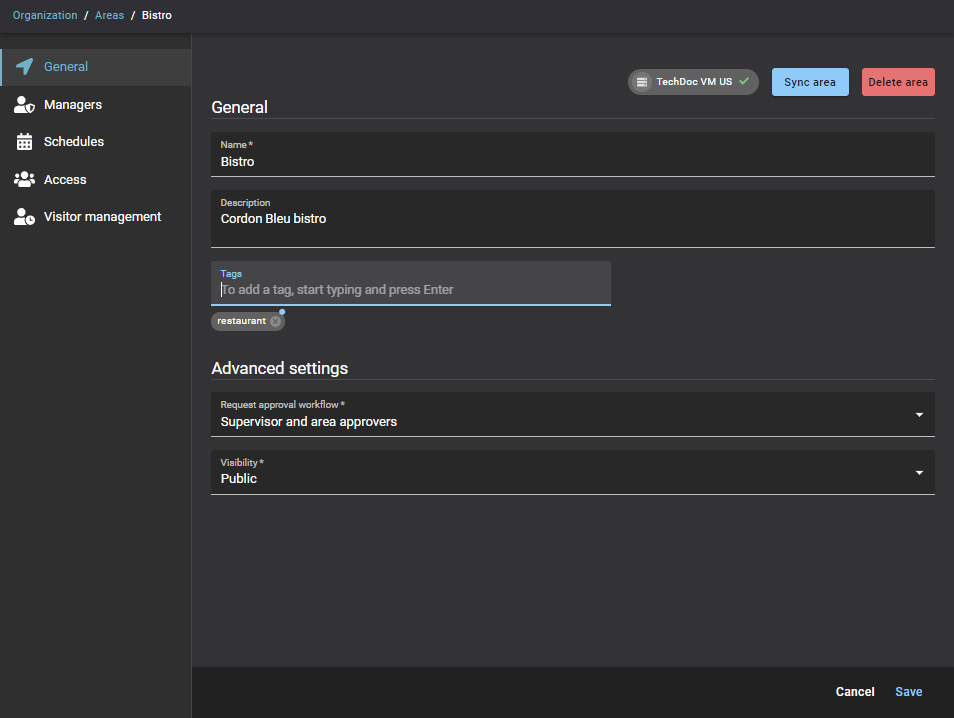Click the Schedules calendar icon
The height and width of the screenshot is (718, 954).
(25, 142)
